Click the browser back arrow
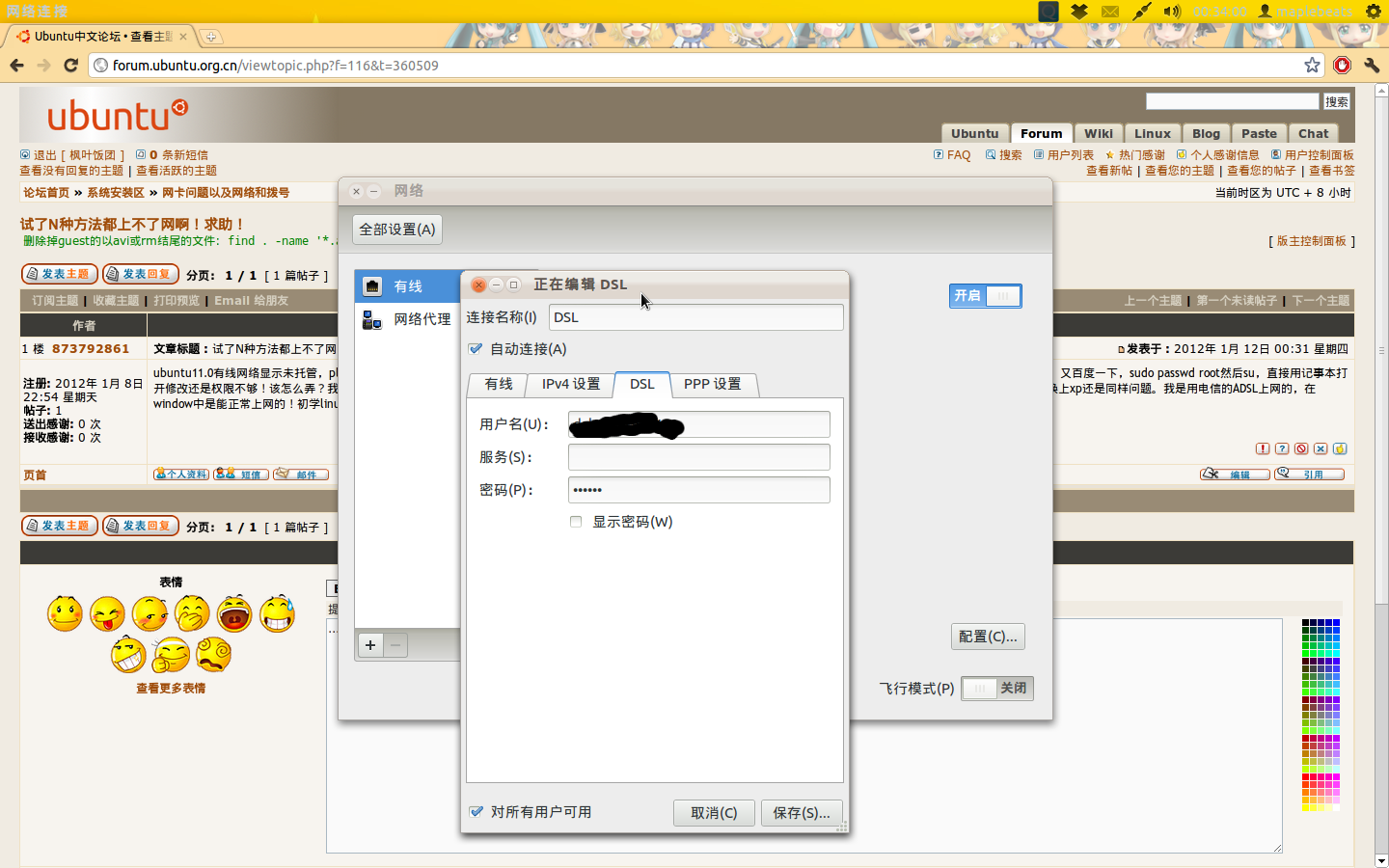1389x868 pixels. pos(16,65)
